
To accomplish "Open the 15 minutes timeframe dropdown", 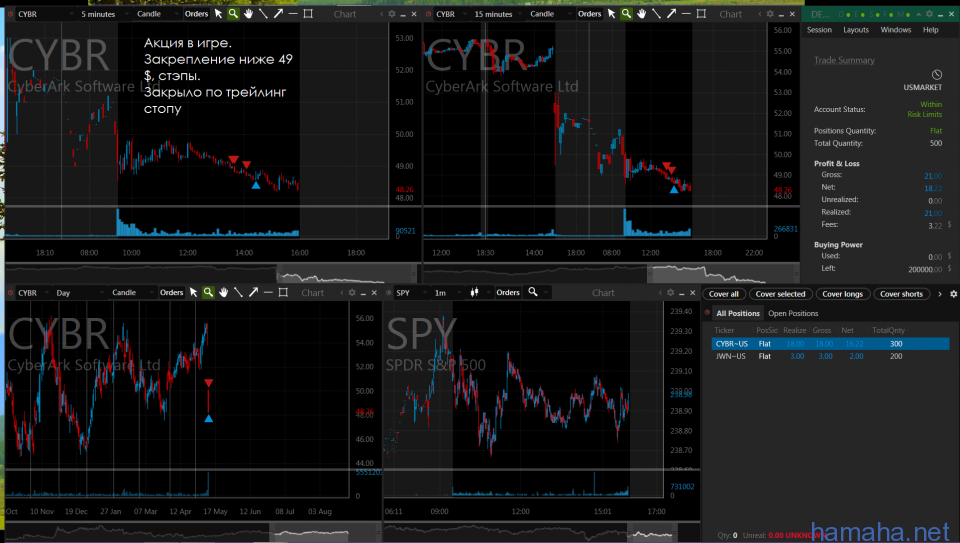I will pyautogui.click(x=497, y=13).
